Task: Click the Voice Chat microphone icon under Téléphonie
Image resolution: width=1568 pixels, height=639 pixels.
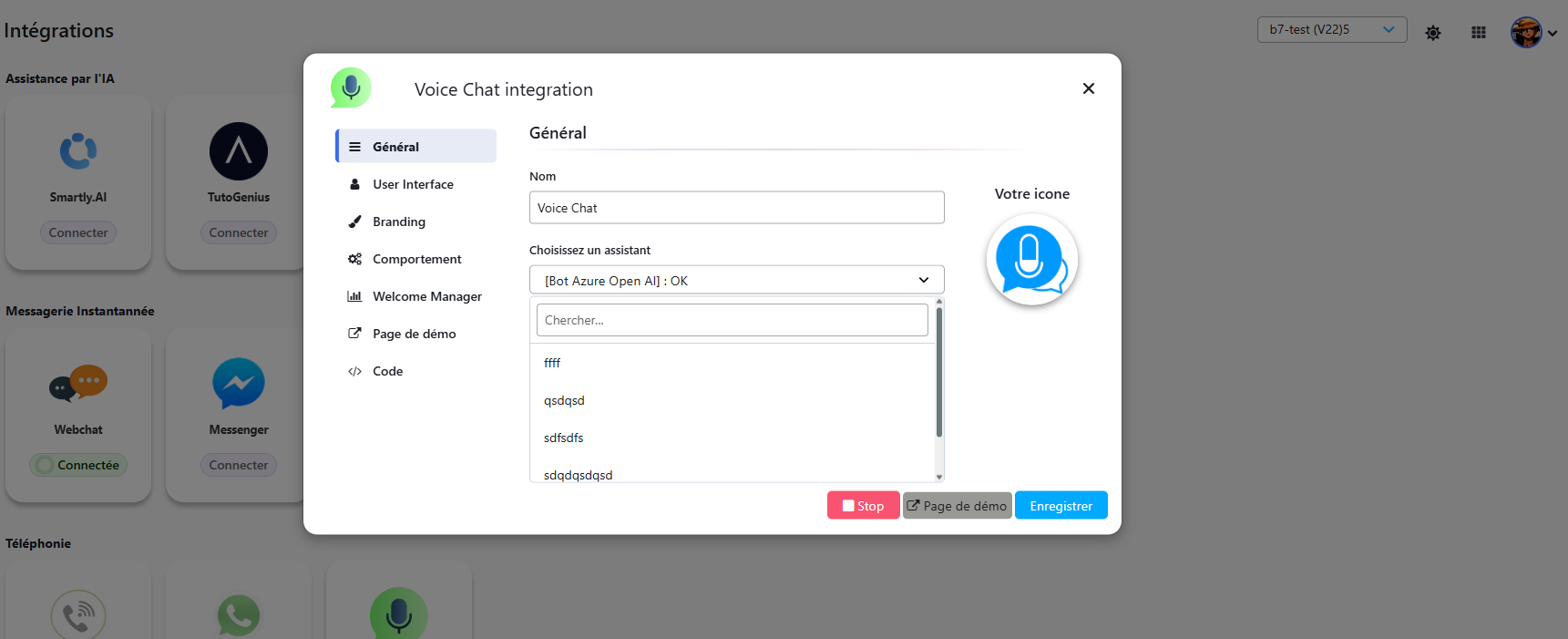Action: [399, 613]
